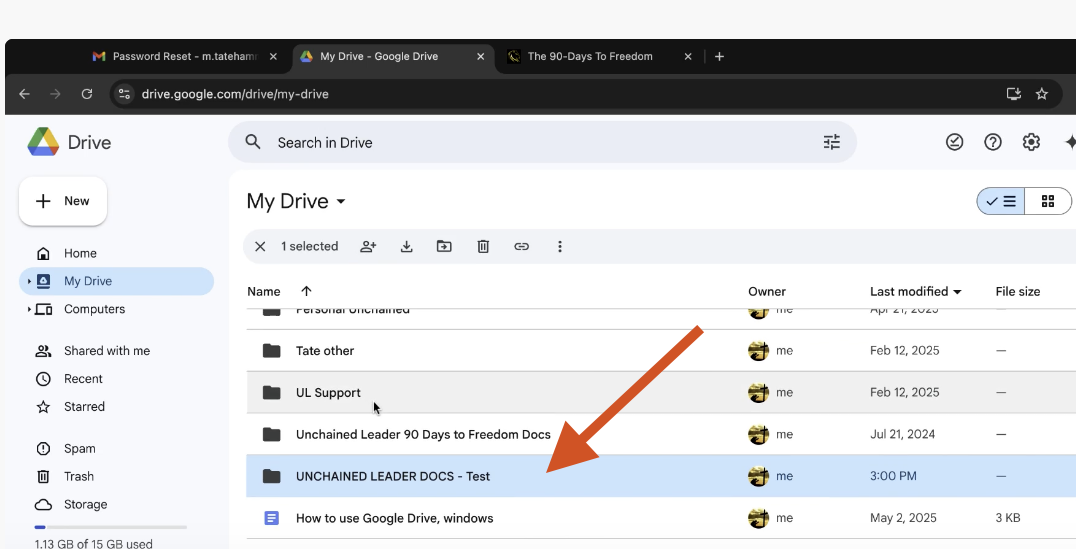Screen dimensions: 1076x549
Task: Click owner avatar in Tate other row
Action: point(758,351)
